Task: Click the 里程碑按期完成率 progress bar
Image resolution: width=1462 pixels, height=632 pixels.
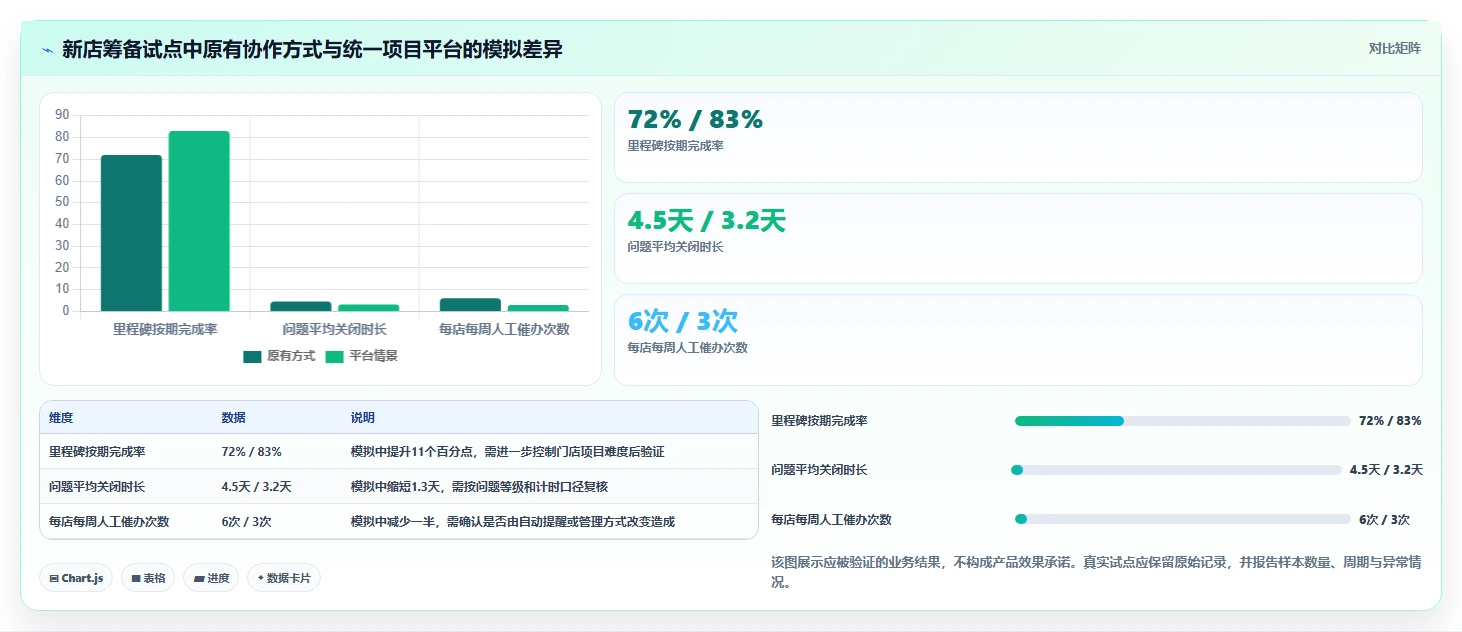Action: coord(1182,421)
